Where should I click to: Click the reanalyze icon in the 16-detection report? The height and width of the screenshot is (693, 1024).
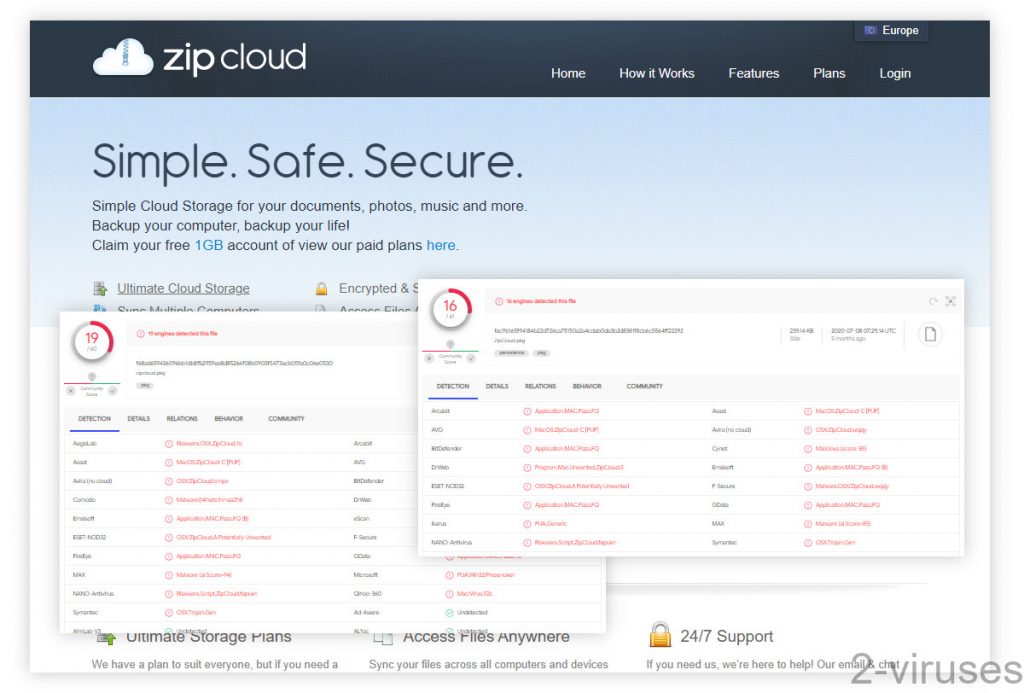932,301
